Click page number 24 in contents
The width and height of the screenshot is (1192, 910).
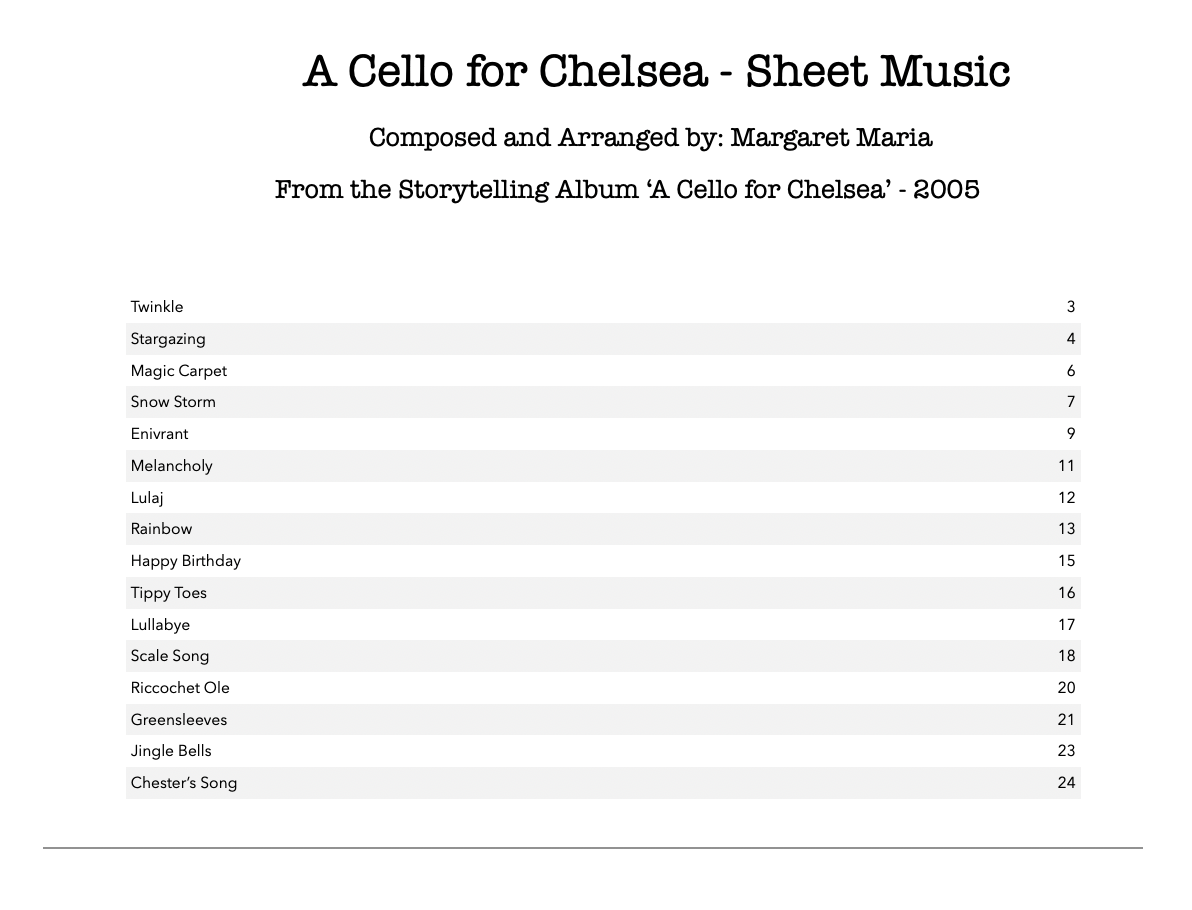pyautogui.click(x=1066, y=783)
